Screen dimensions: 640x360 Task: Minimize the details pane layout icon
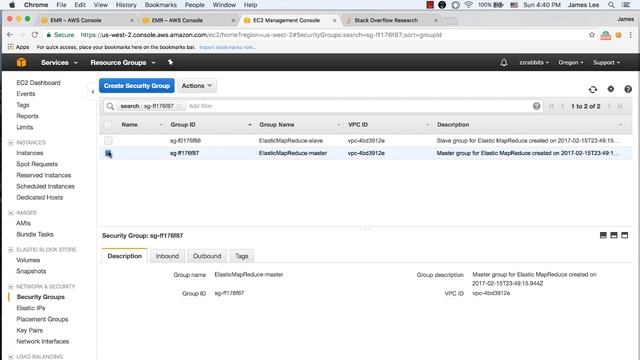(x=603, y=235)
